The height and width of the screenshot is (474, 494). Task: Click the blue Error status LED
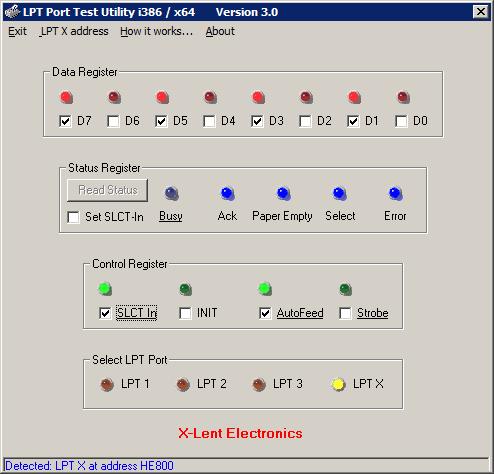pos(396,193)
